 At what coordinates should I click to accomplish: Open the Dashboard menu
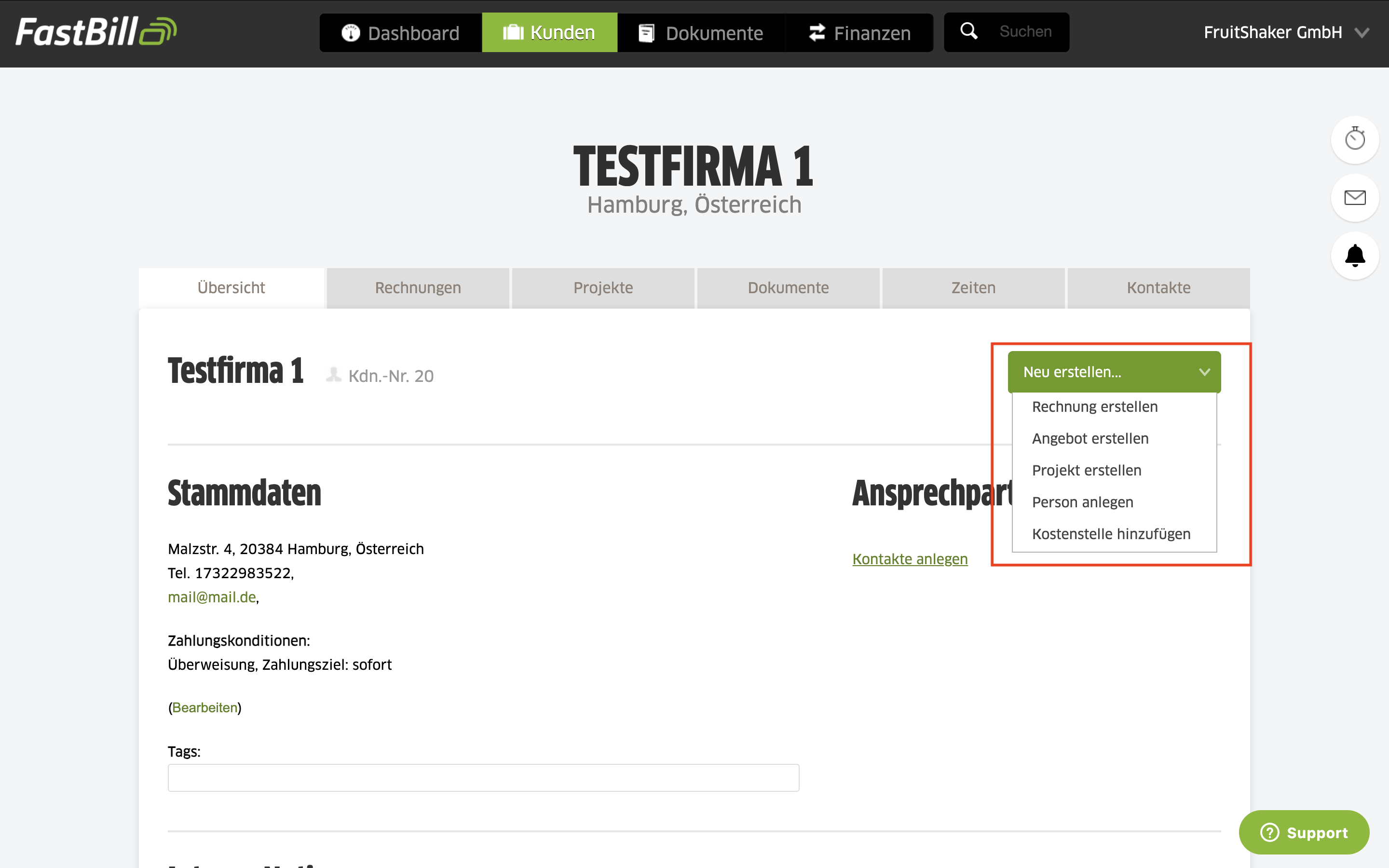[401, 33]
